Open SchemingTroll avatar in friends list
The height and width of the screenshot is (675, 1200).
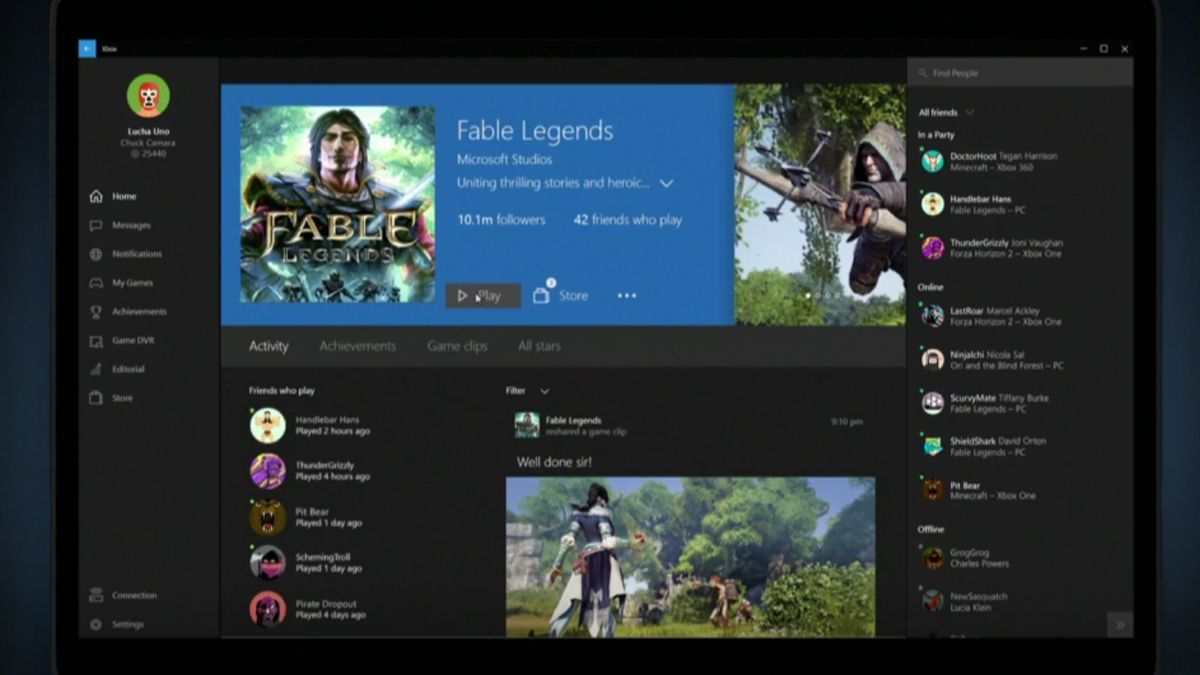click(x=267, y=563)
